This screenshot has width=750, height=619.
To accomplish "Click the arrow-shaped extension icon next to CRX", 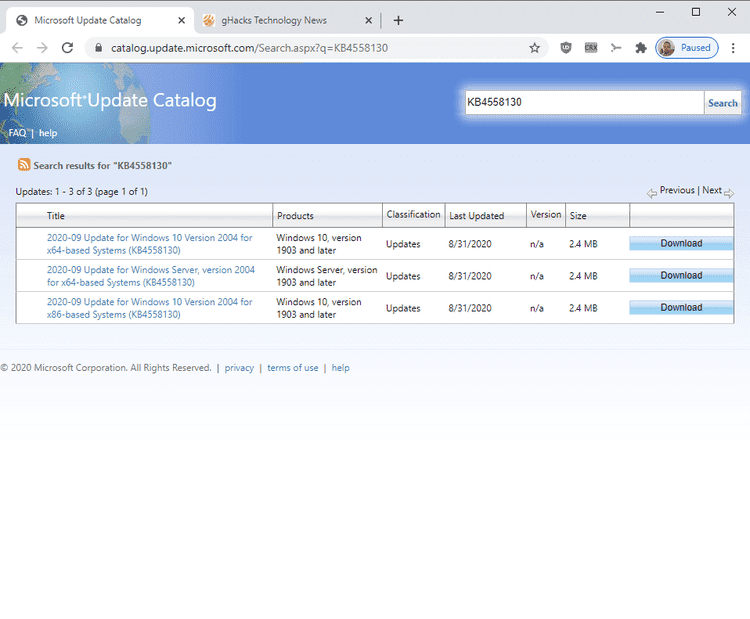I will click(x=616, y=48).
